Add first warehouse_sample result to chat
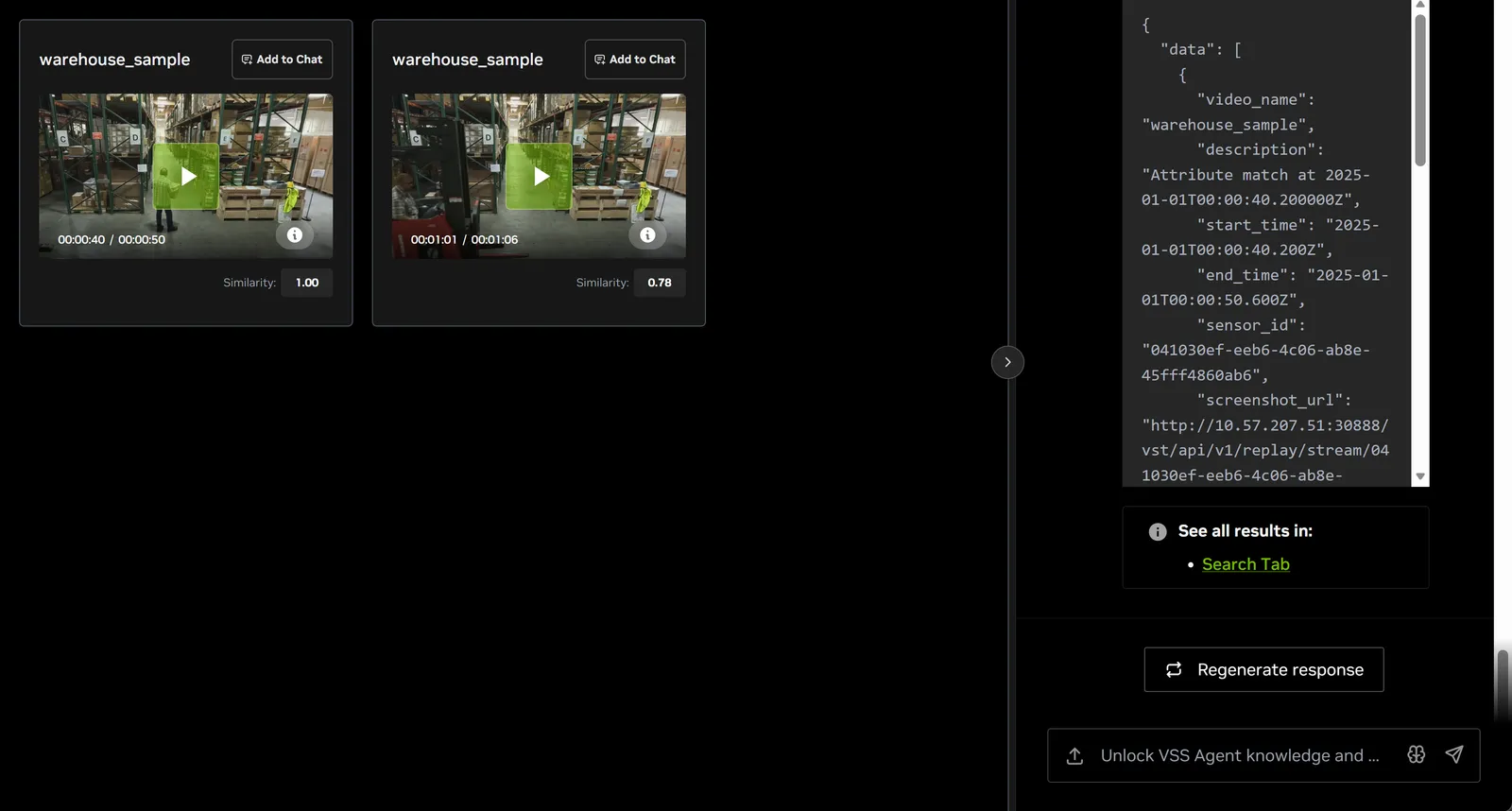Screen dimensions: 1512x811 (x=282, y=60)
